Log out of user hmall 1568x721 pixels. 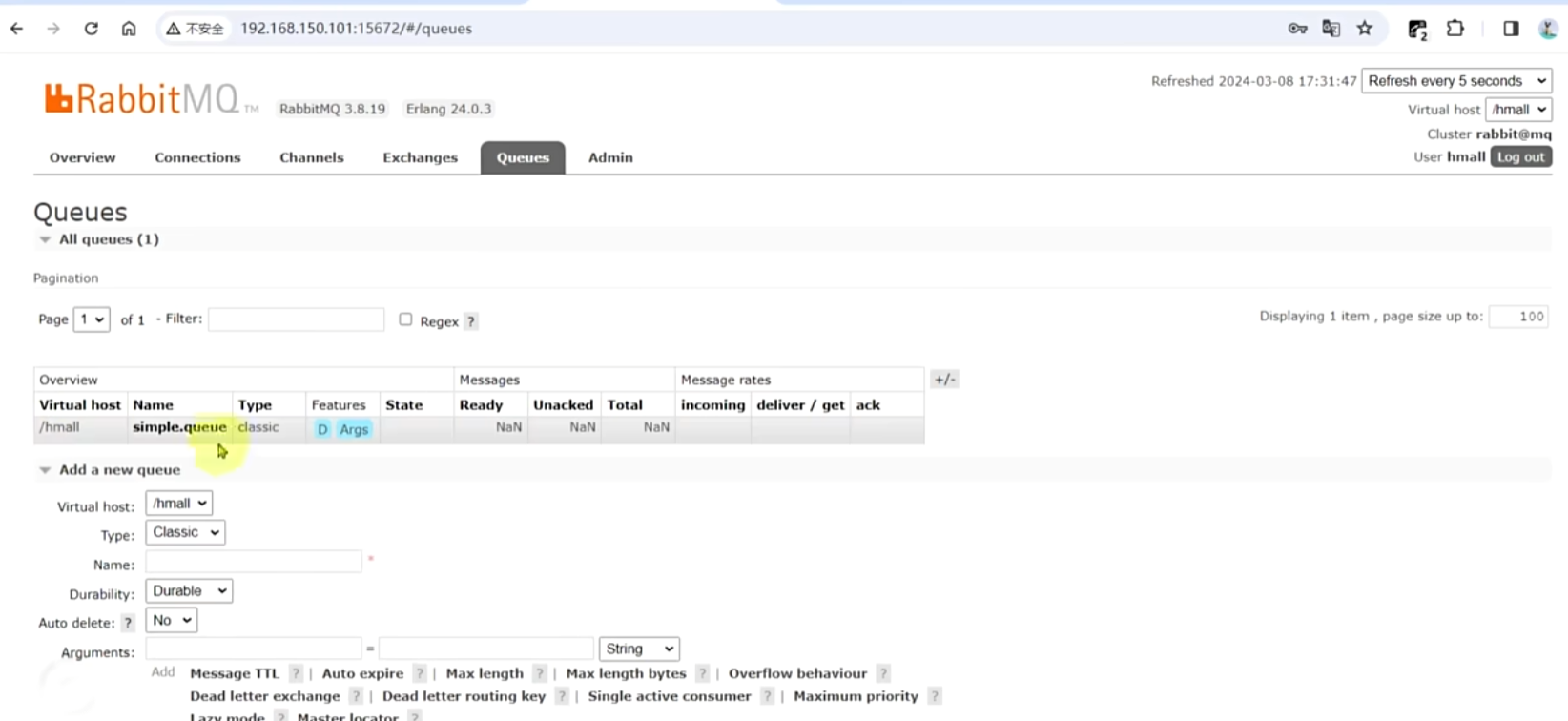pos(1521,157)
